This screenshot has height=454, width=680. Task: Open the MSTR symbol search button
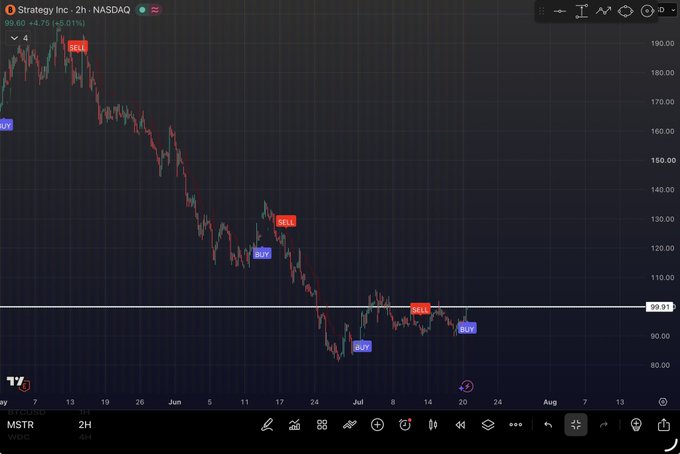(20, 425)
